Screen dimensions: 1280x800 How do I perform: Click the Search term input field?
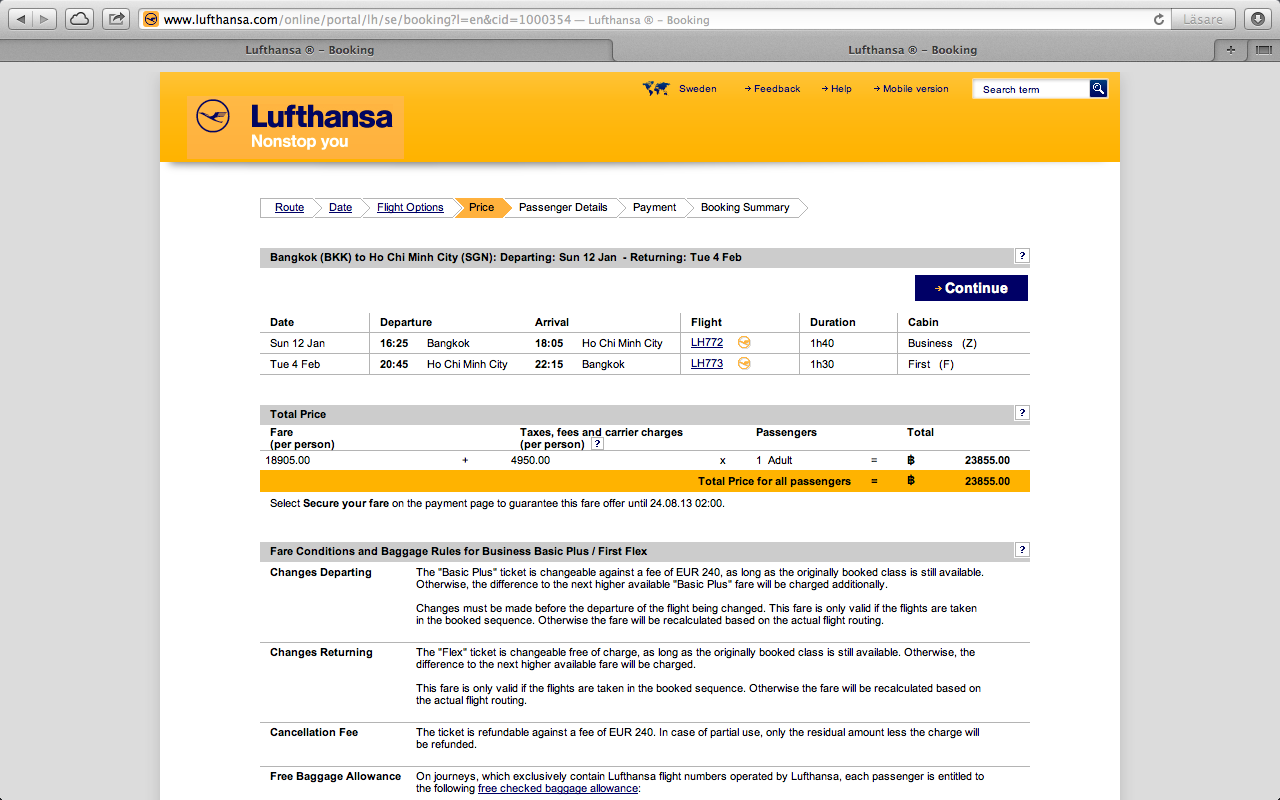pos(1031,89)
